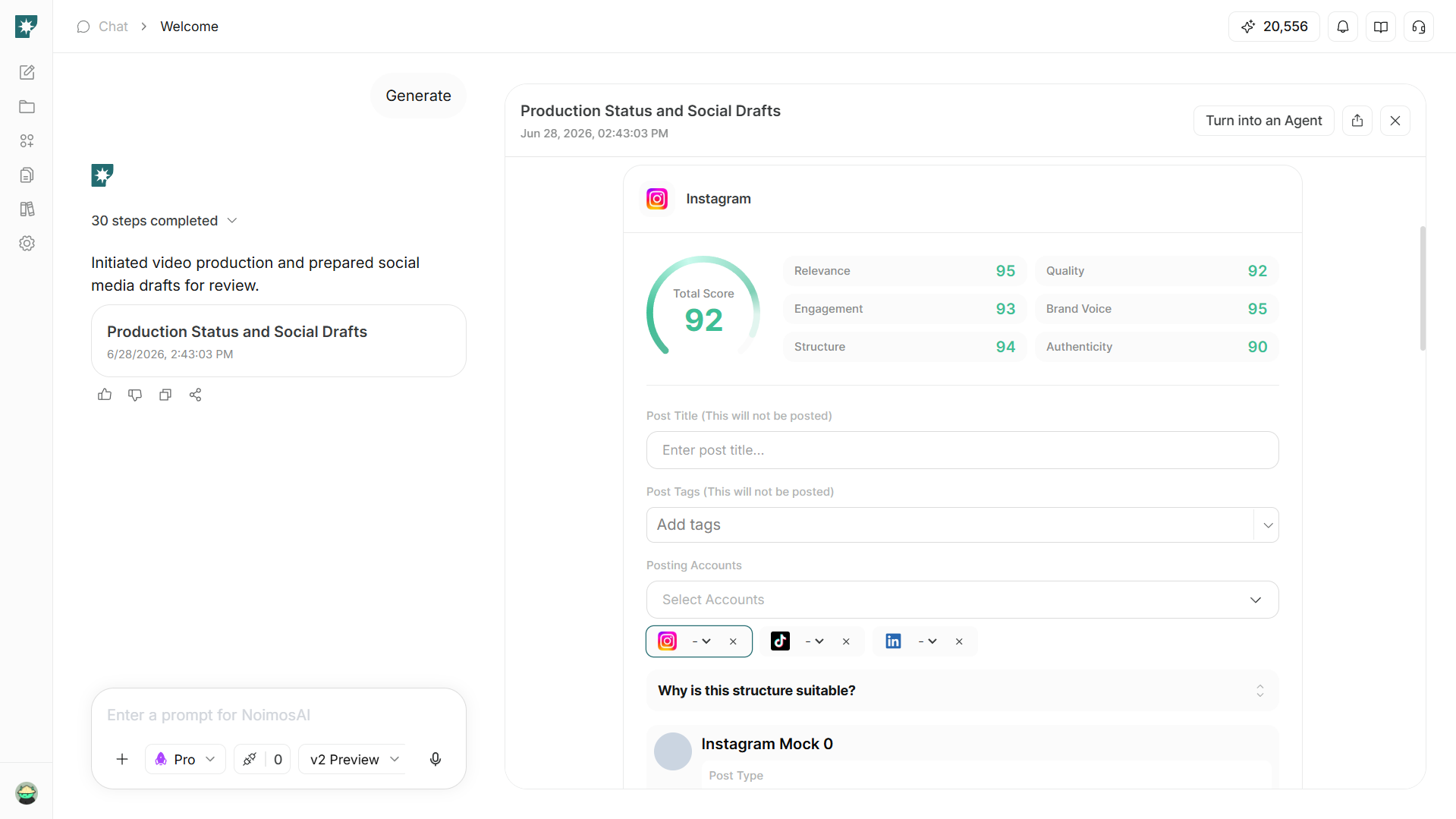
Task: Open the TikTok chip account dropdown
Action: [815, 641]
